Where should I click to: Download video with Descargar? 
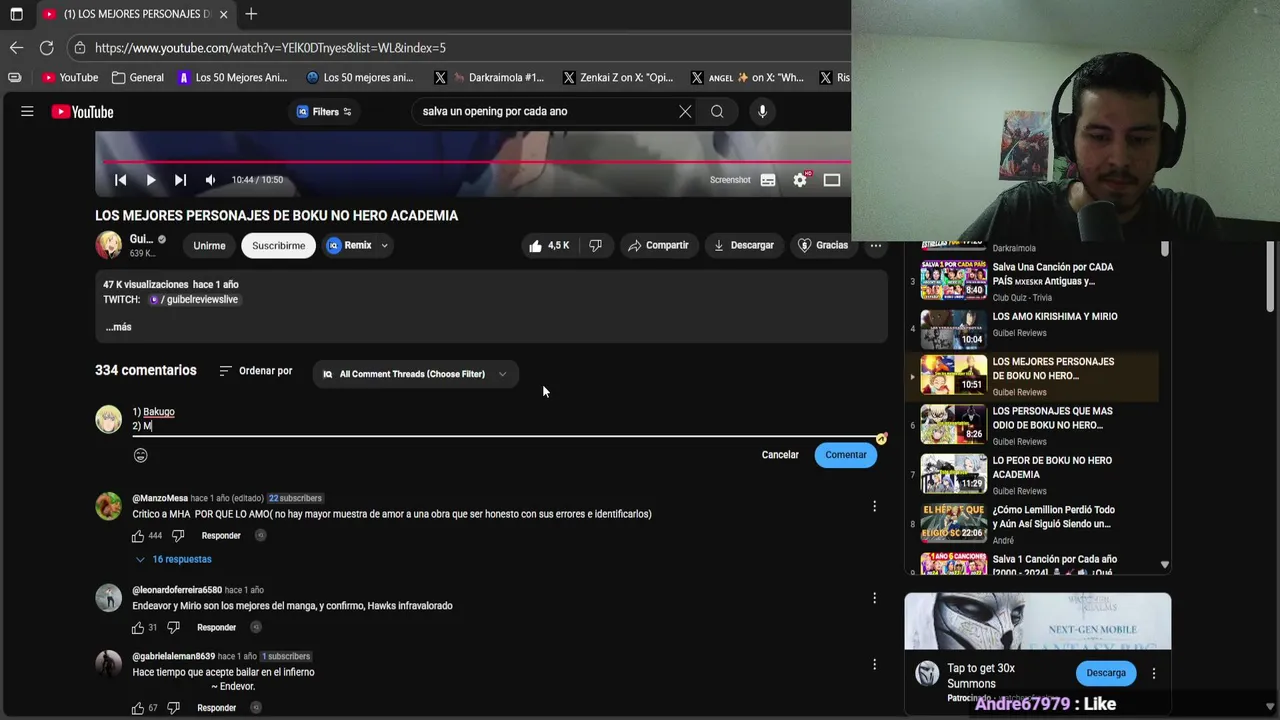click(x=743, y=245)
